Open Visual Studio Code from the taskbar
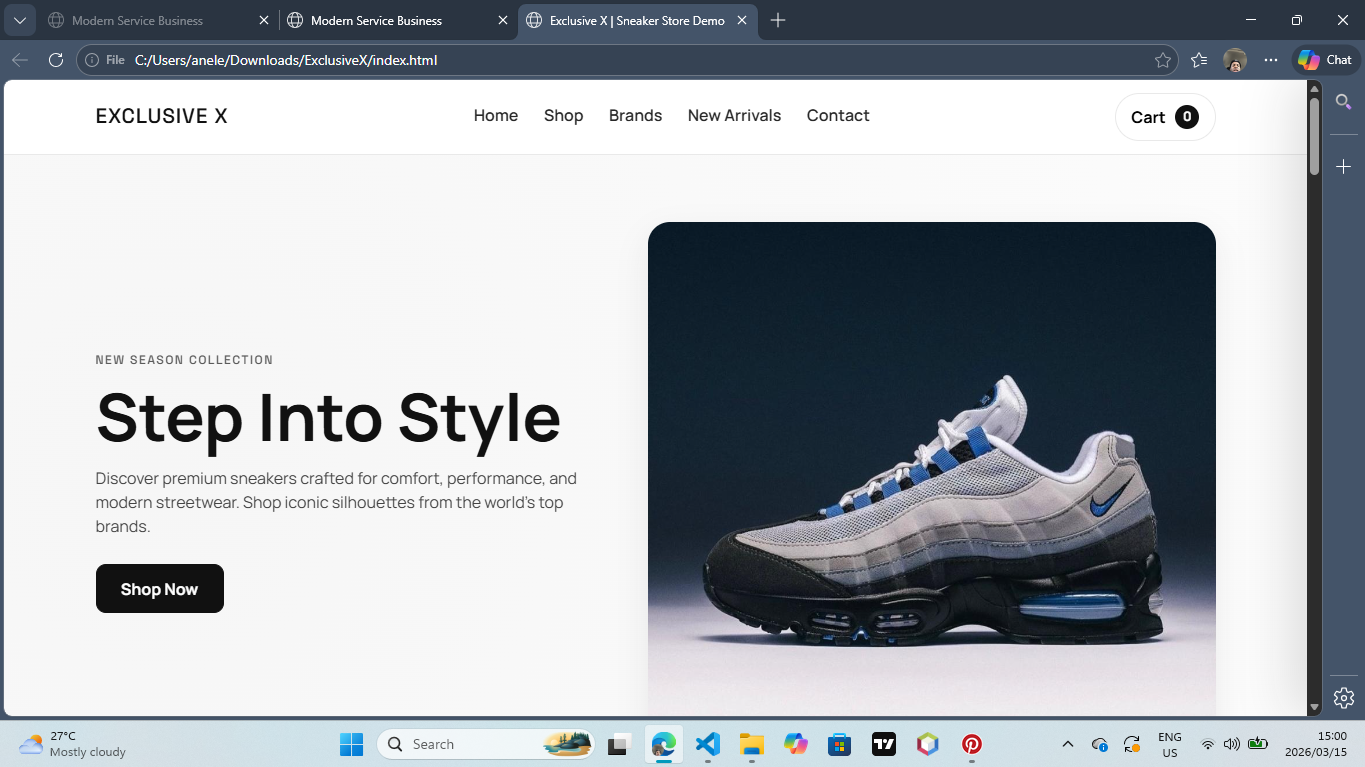 coord(708,744)
